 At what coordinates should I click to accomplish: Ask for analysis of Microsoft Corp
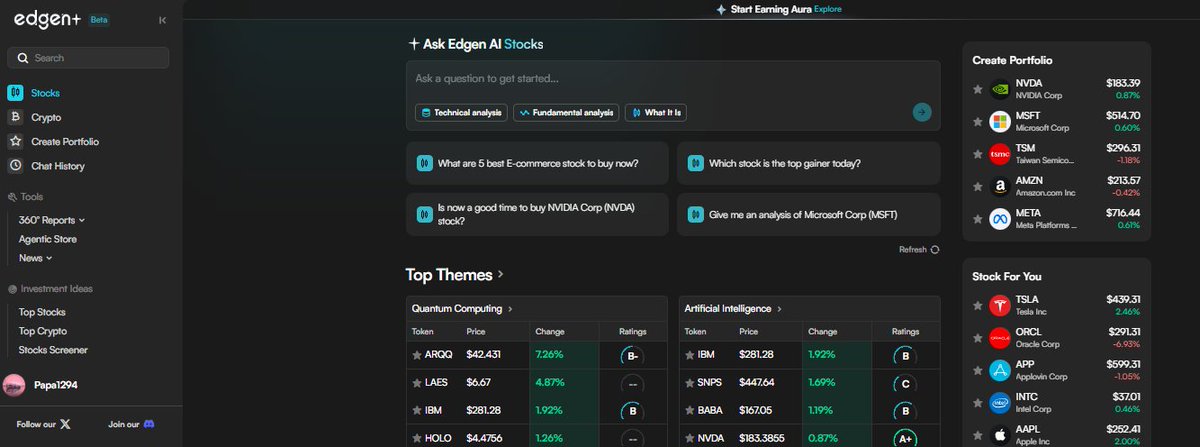(x=808, y=214)
